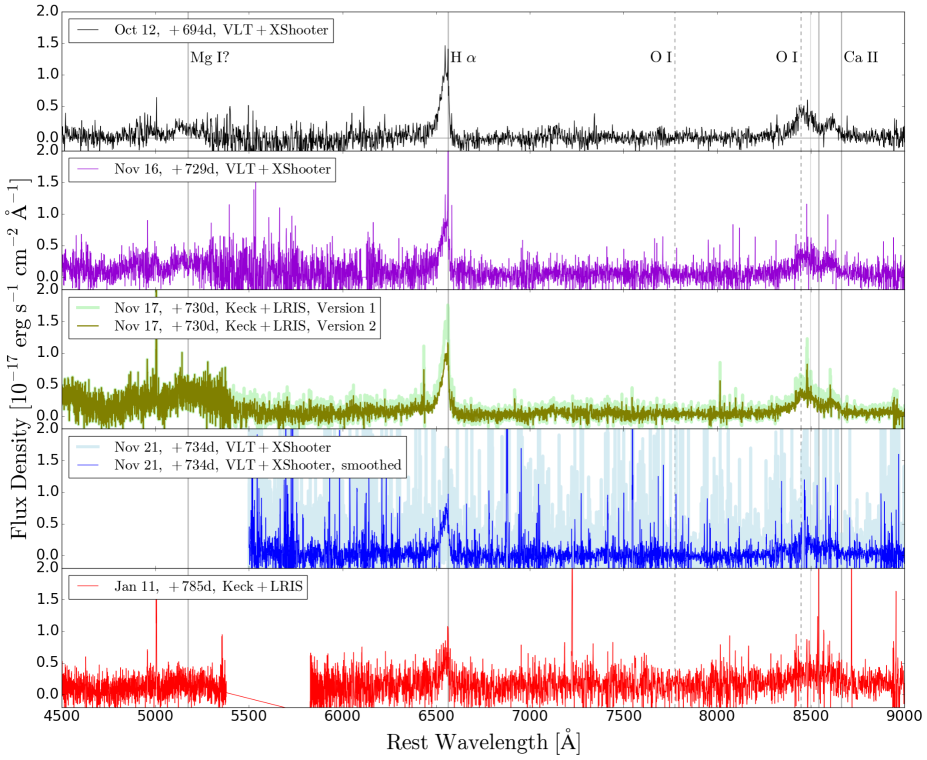Click the 'Rest Wavelength [Å]' axis label
The width and height of the screenshot is (927, 760).
483,741
